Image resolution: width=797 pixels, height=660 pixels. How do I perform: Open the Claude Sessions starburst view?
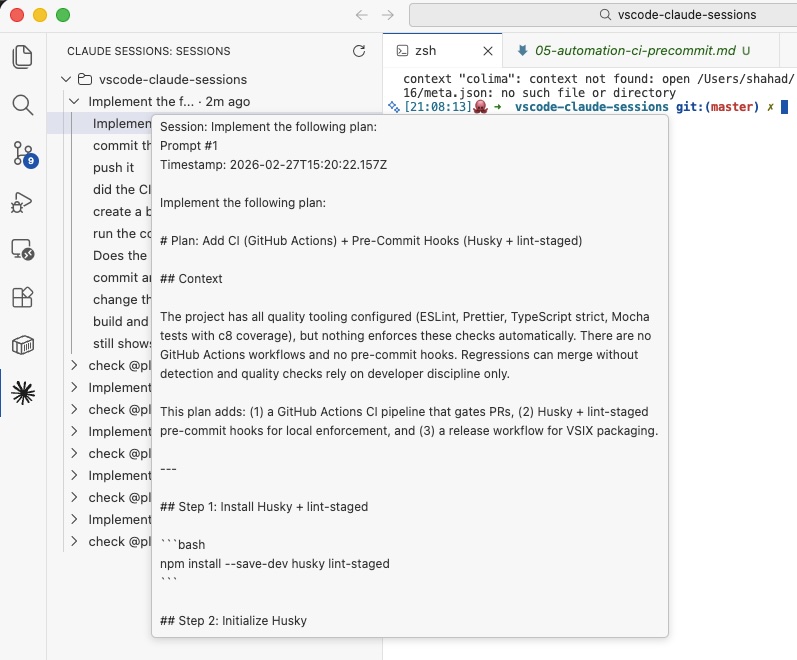tap(23, 393)
